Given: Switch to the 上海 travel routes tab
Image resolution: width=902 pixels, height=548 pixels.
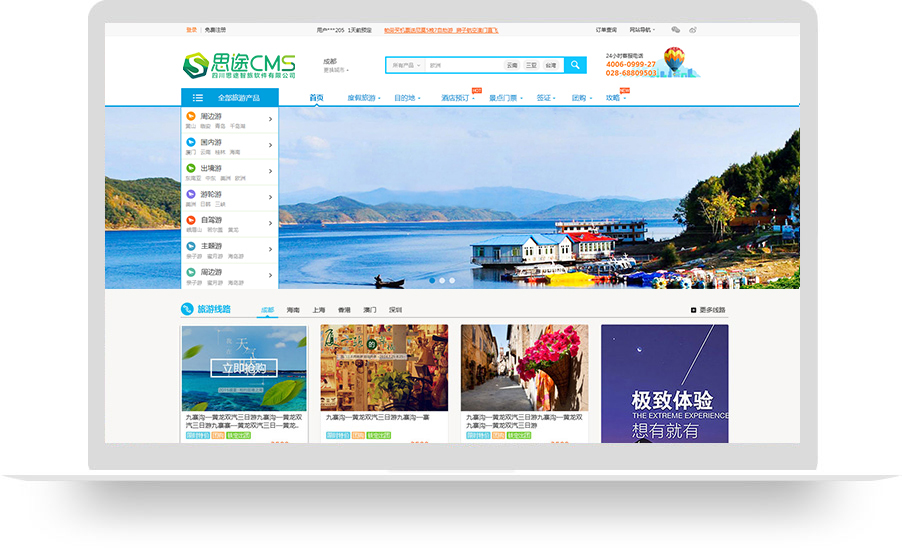Looking at the screenshot, I should [318, 310].
